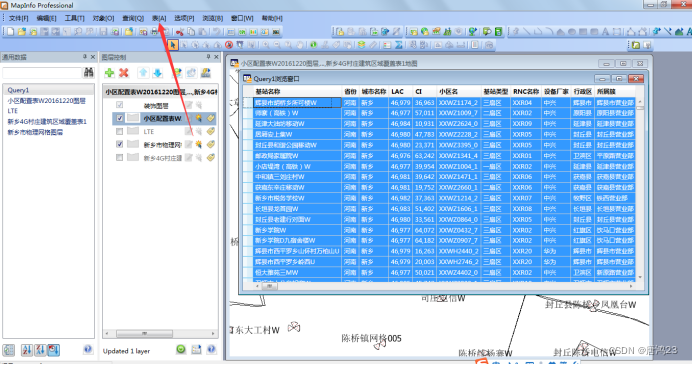Activate the hand Pan tool
The height and width of the screenshot is (365, 693).
click(x=300, y=45)
